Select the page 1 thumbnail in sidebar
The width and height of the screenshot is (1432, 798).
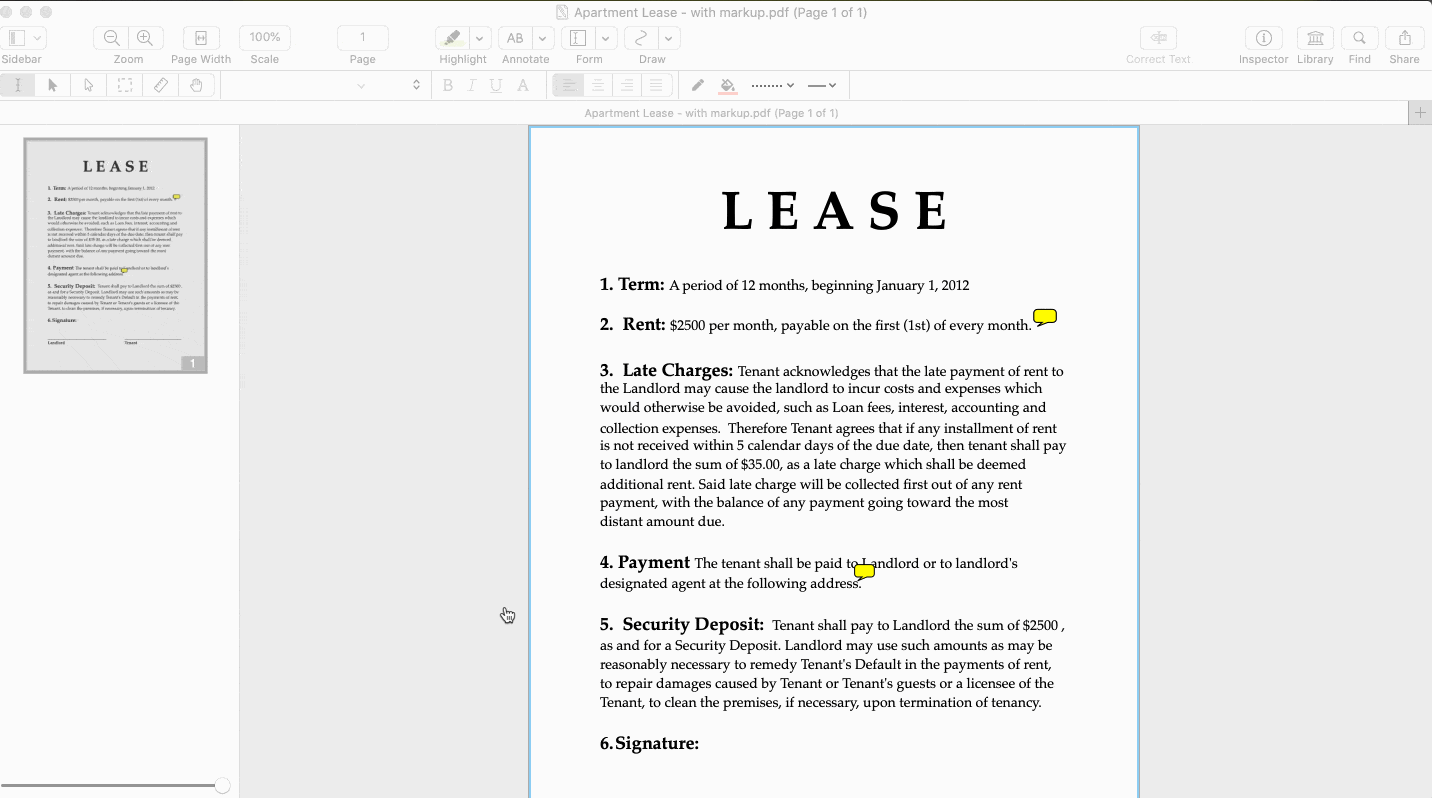pos(115,255)
